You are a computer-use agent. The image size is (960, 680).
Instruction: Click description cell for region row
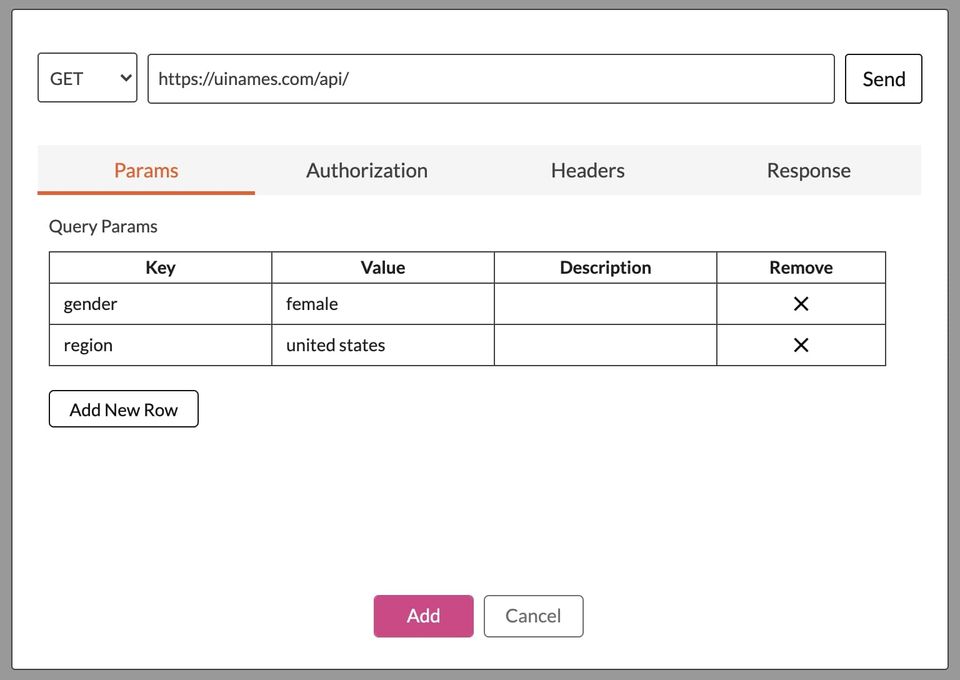(605, 345)
